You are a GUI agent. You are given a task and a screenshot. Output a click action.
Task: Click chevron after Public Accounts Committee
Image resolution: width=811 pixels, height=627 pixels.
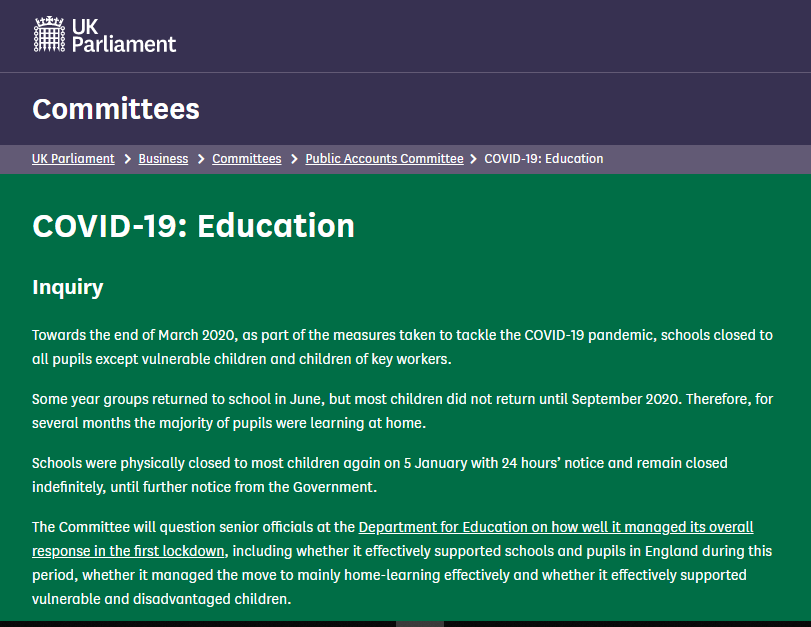point(473,159)
